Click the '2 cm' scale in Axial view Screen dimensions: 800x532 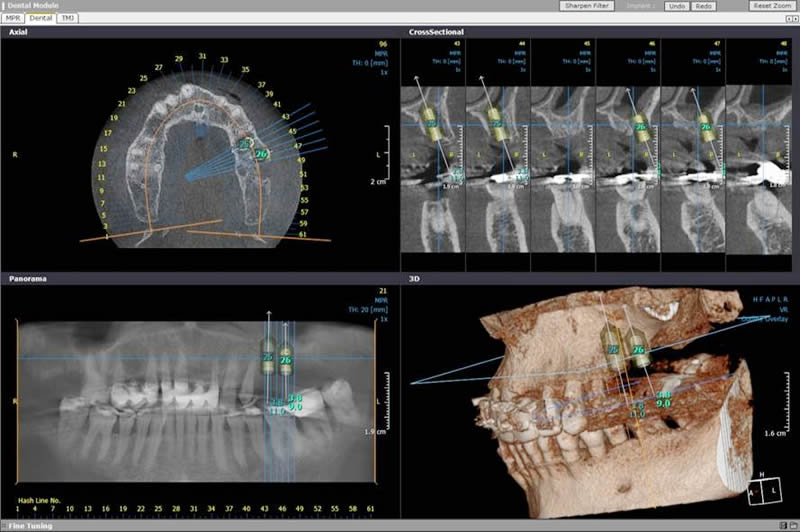379,182
